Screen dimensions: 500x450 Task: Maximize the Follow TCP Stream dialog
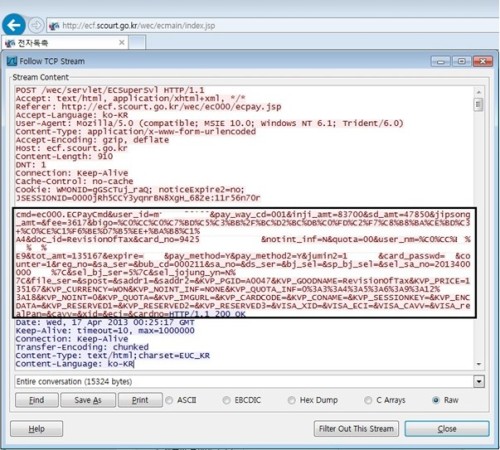462,62
